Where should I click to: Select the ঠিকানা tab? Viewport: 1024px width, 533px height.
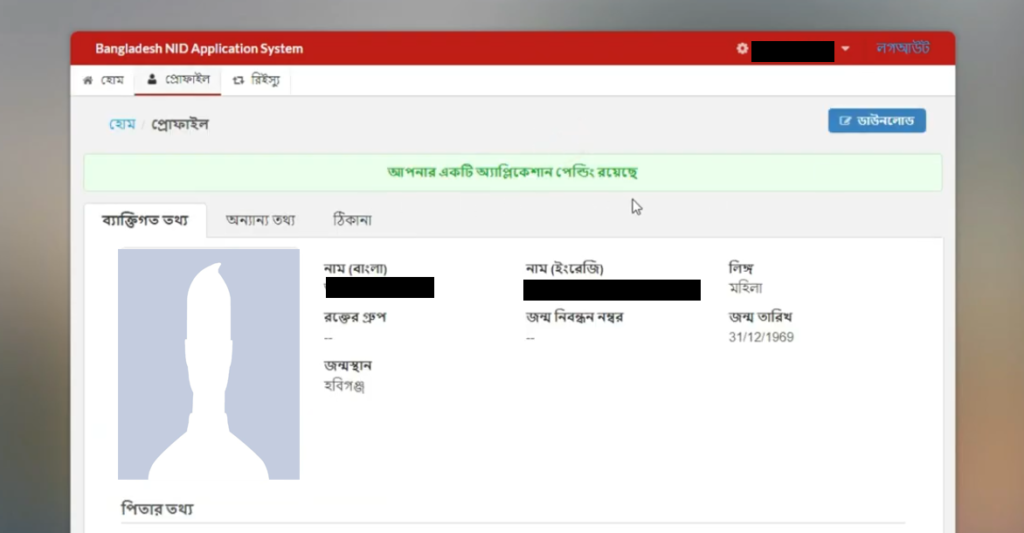(x=351, y=219)
